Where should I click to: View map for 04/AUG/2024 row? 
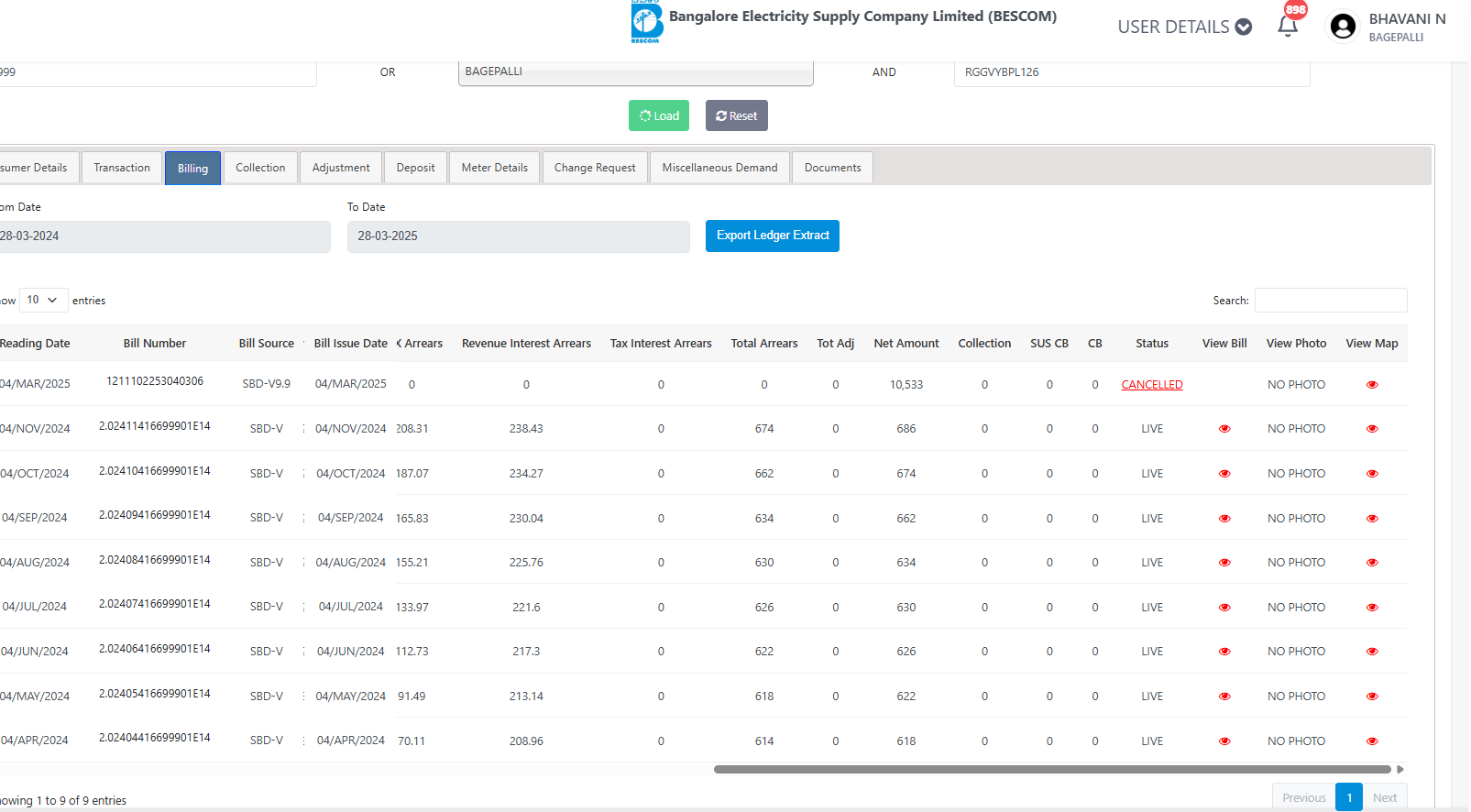click(1372, 563)
